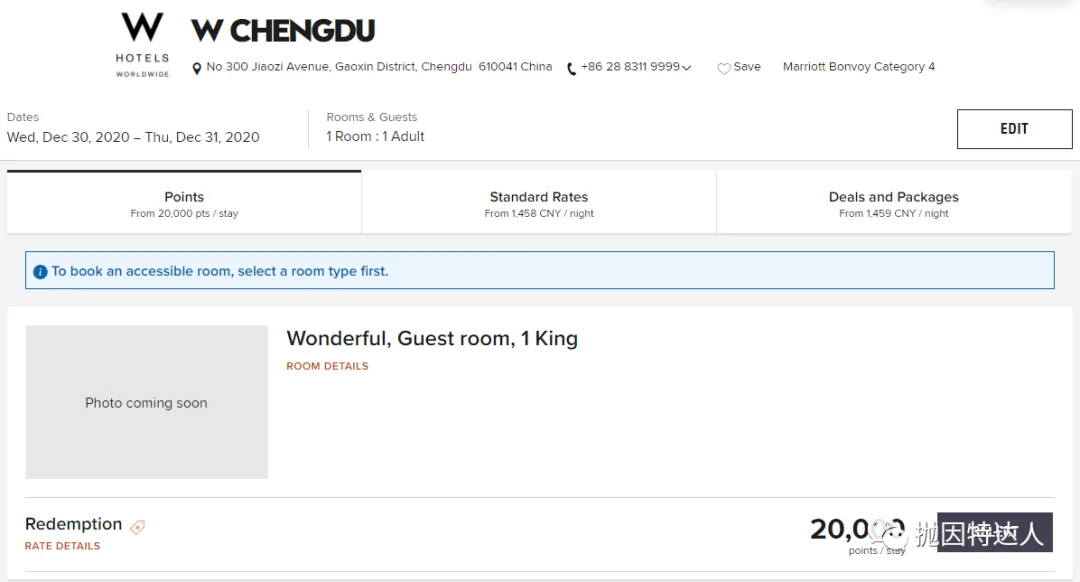Click the blue info circle icon

pos(40,271)
